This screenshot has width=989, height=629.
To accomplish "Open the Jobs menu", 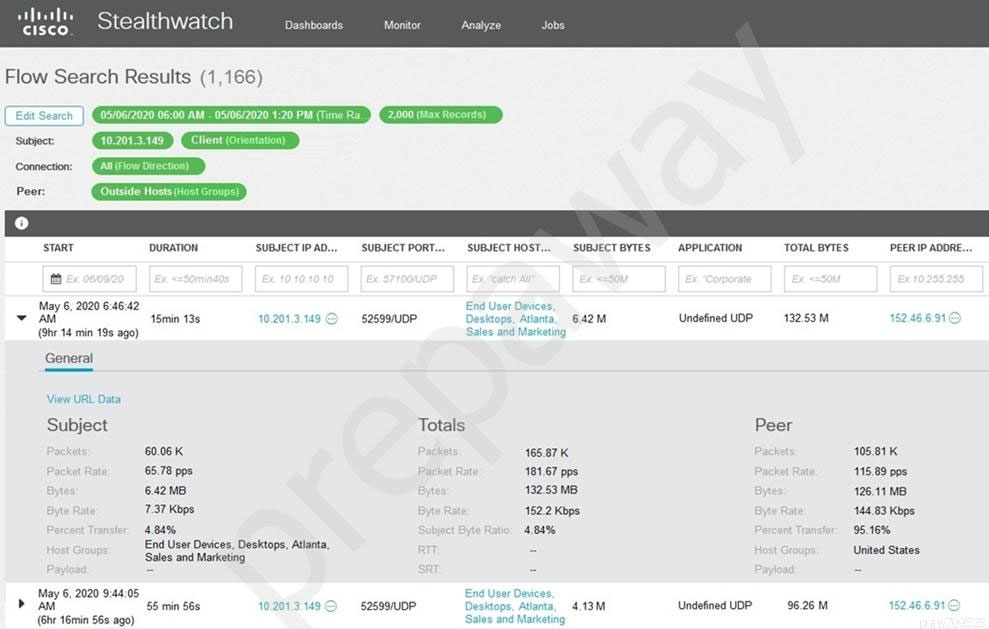I will (553, 25).
